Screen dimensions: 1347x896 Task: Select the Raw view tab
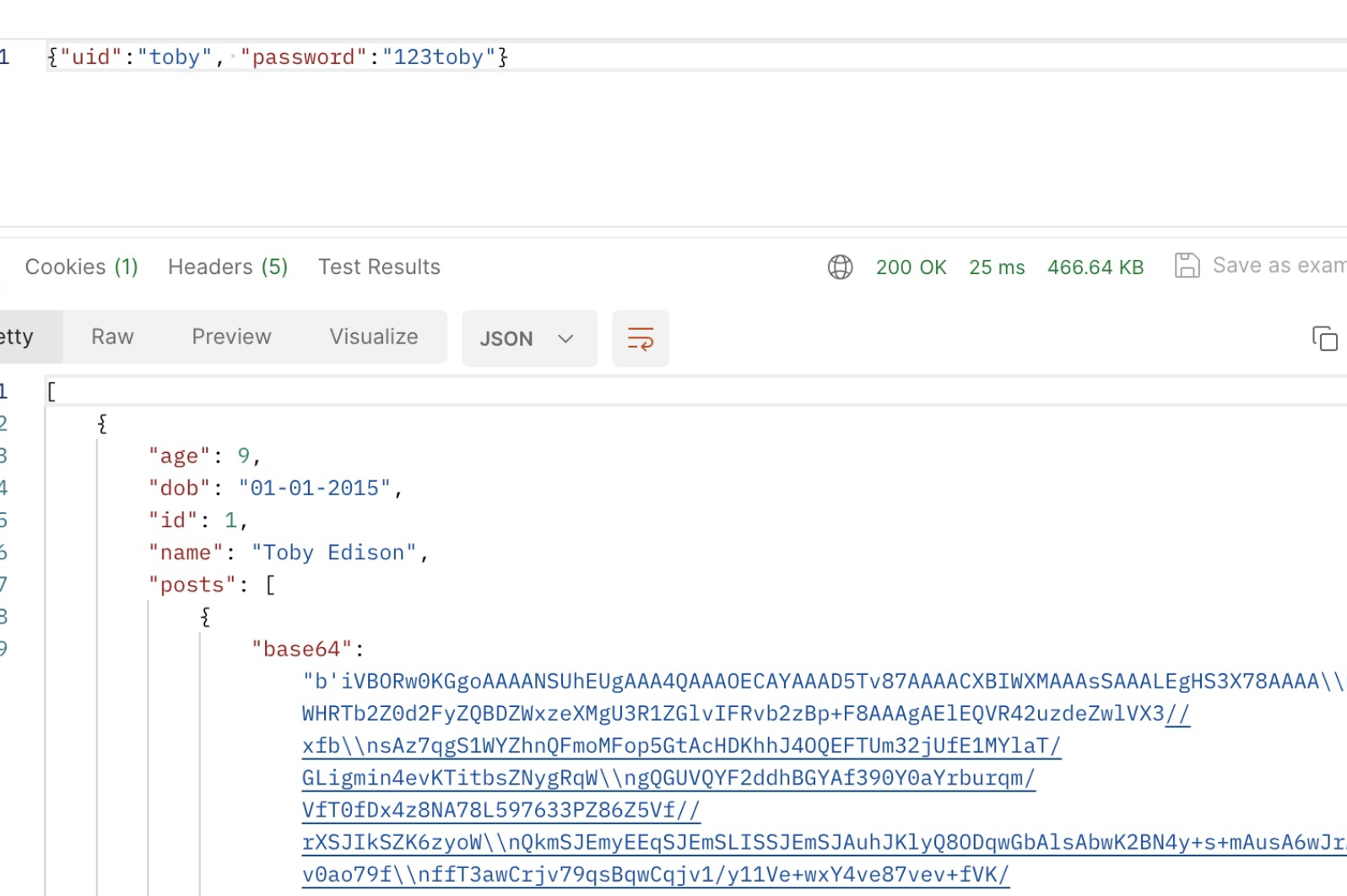112,337
